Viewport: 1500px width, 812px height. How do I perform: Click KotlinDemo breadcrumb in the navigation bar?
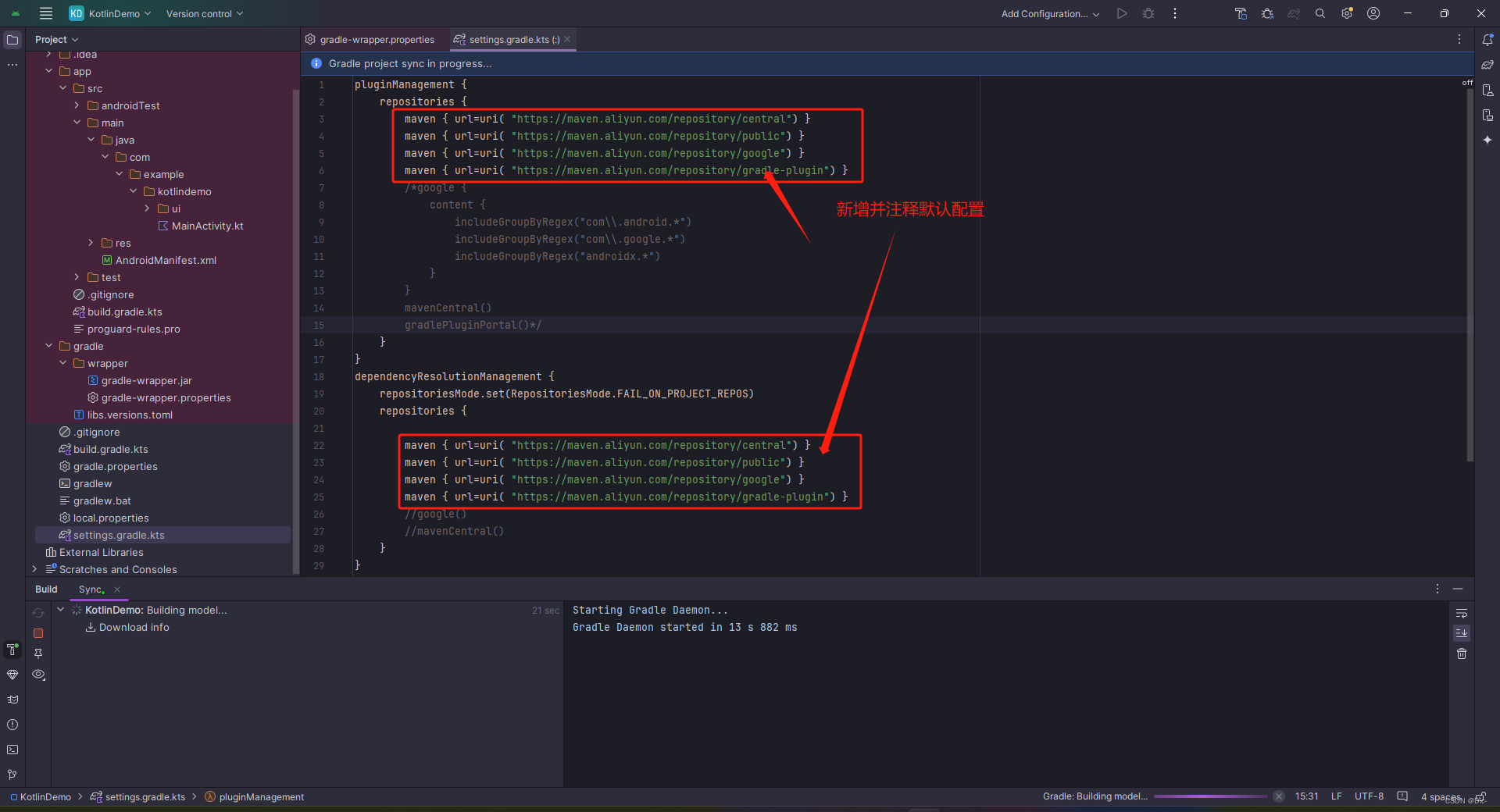pos(41,796)
